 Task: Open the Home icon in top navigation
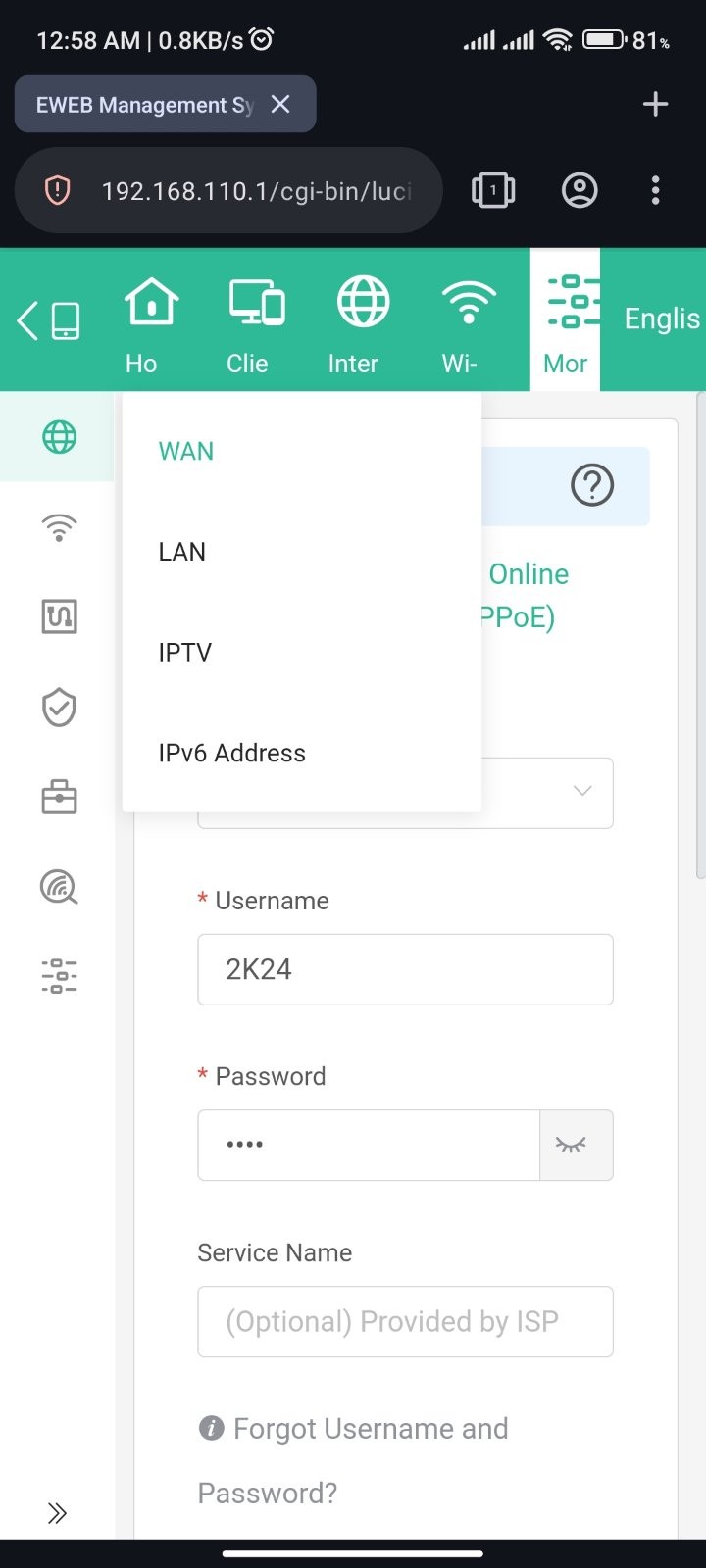pyautogui.click(x=151, y=302)
